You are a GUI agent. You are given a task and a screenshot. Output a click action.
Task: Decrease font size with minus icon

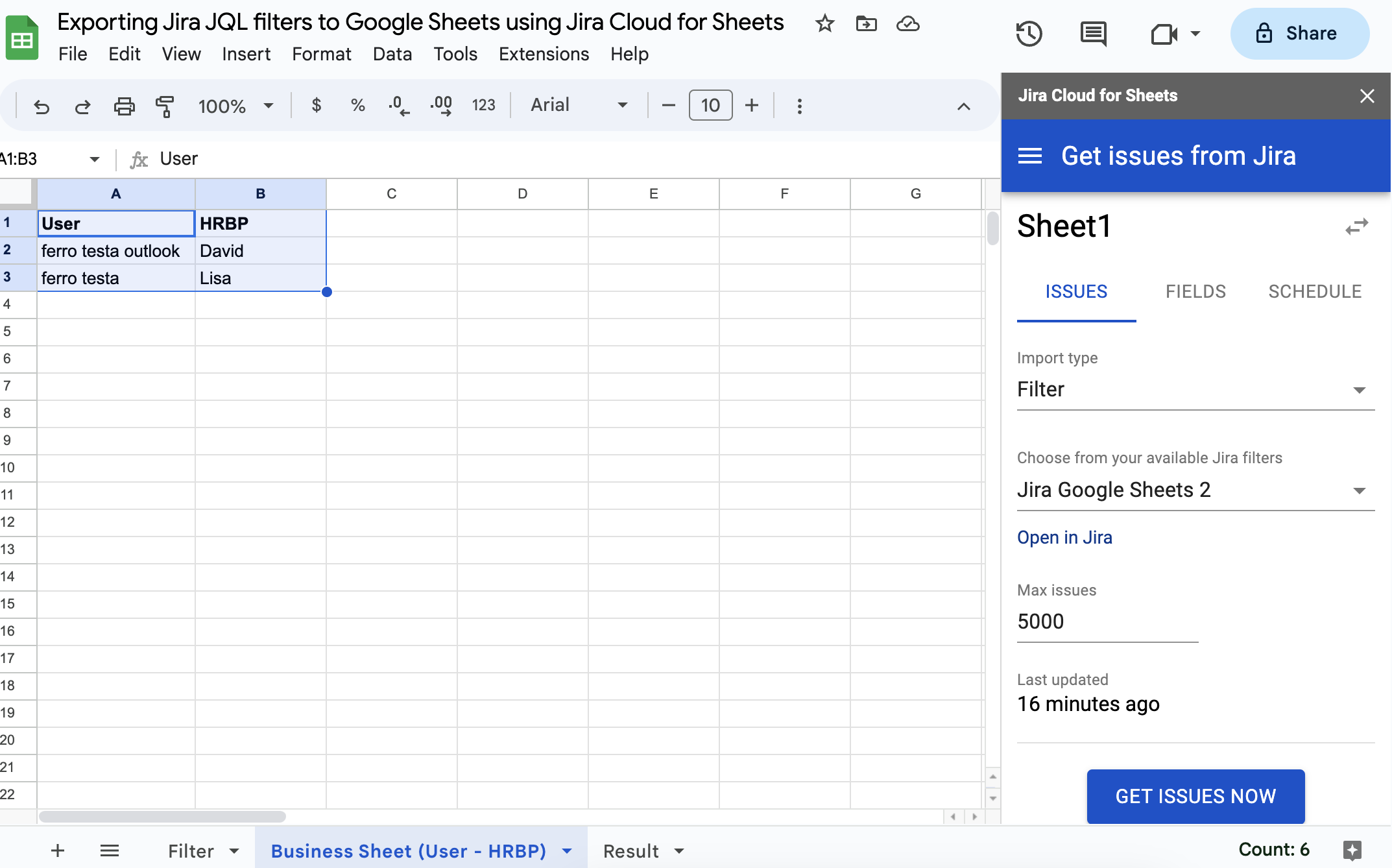[668, 105]
